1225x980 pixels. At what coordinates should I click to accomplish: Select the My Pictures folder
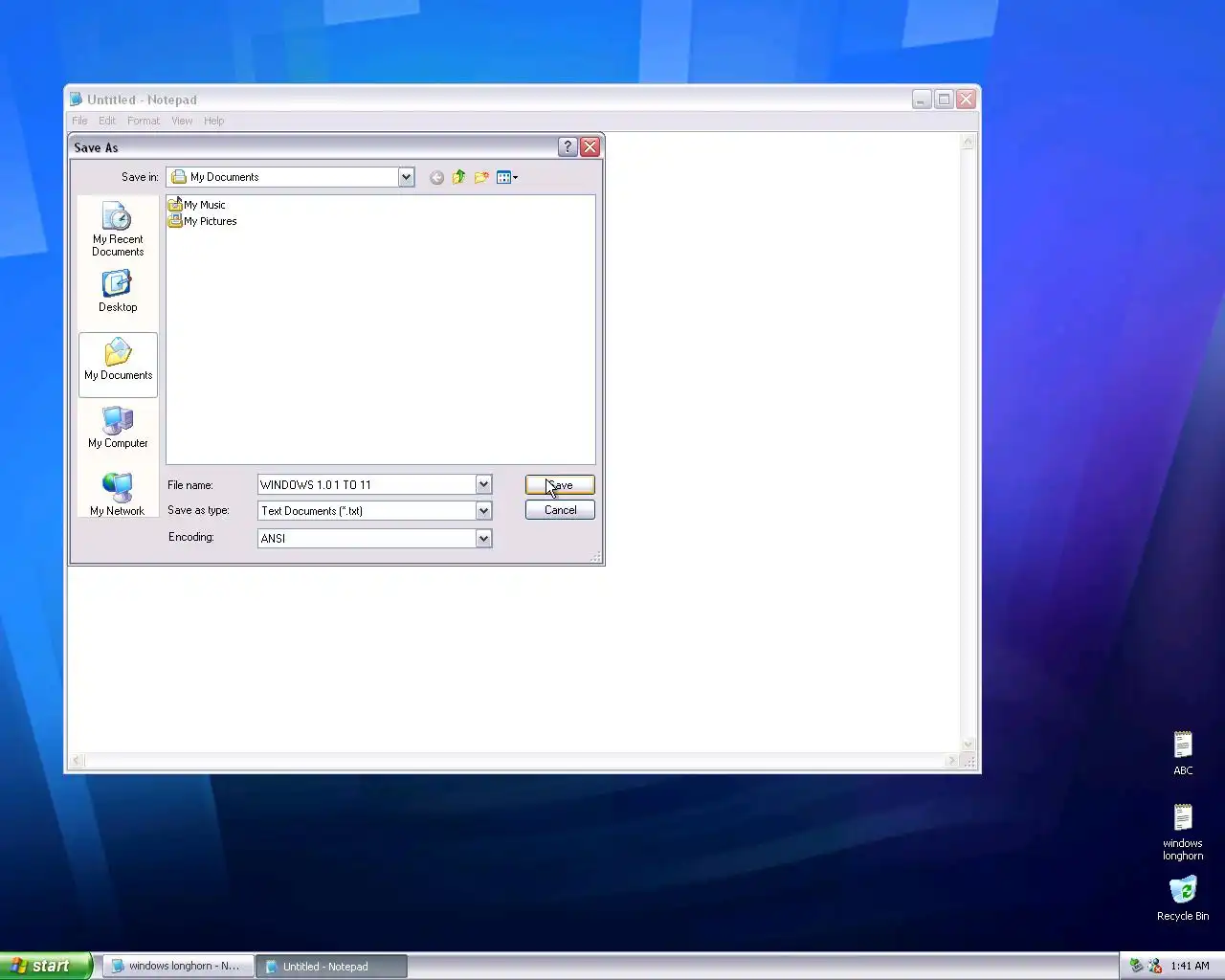203,221
